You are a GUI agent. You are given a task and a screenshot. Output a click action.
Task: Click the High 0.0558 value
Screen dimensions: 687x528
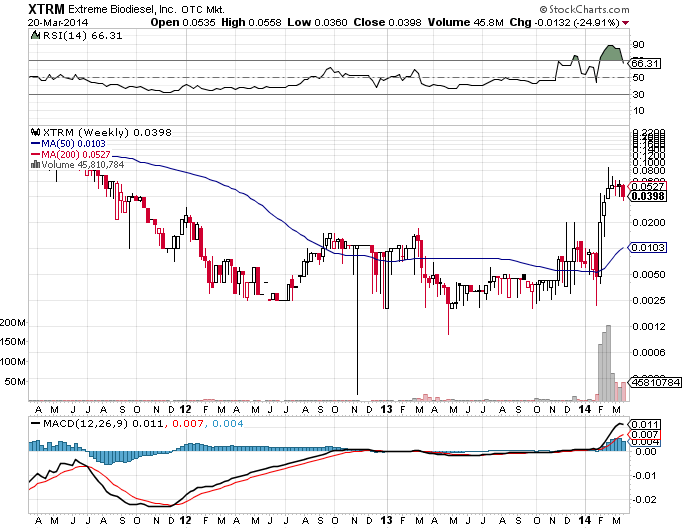251,22
